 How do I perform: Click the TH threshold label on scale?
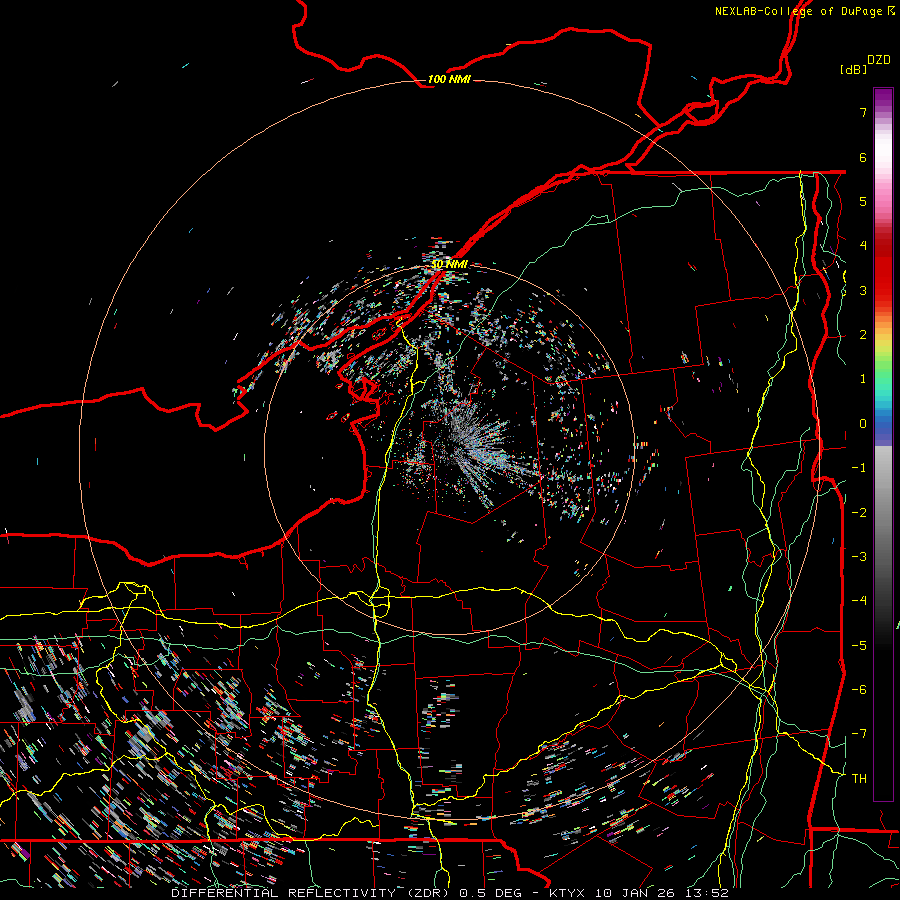point(859,779)
